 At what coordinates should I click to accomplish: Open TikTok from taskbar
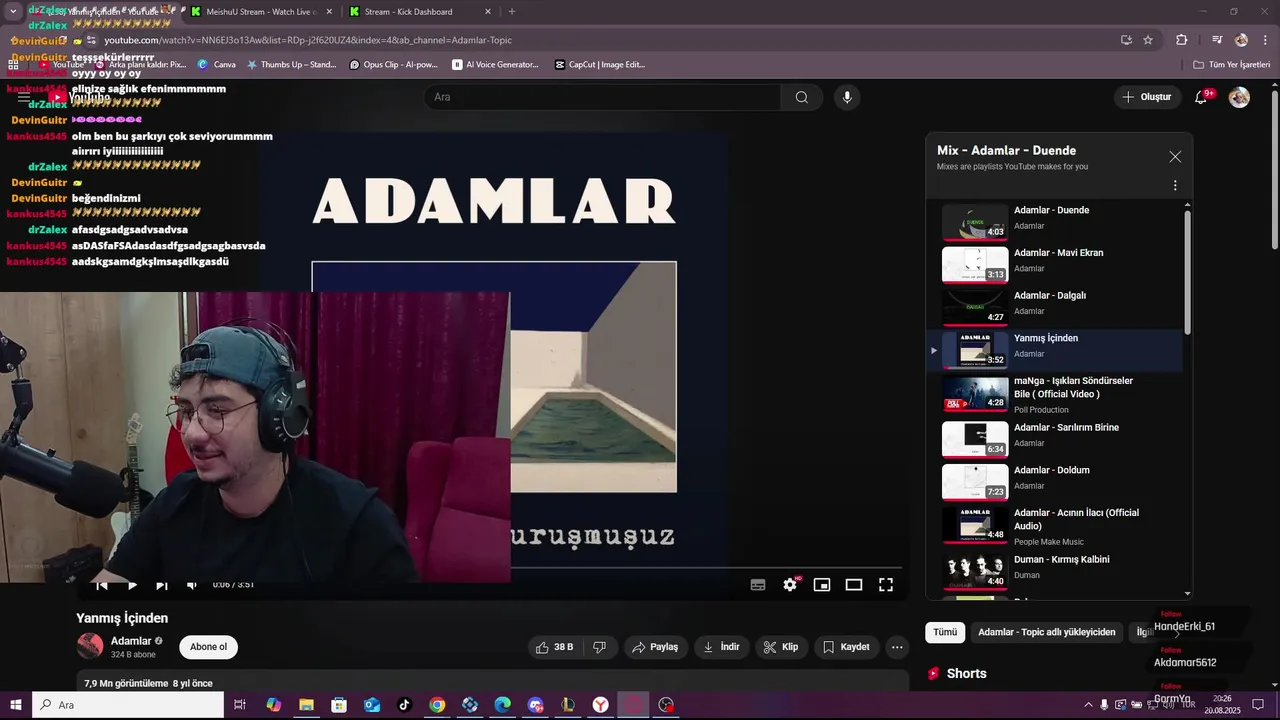tap(404, 705)
